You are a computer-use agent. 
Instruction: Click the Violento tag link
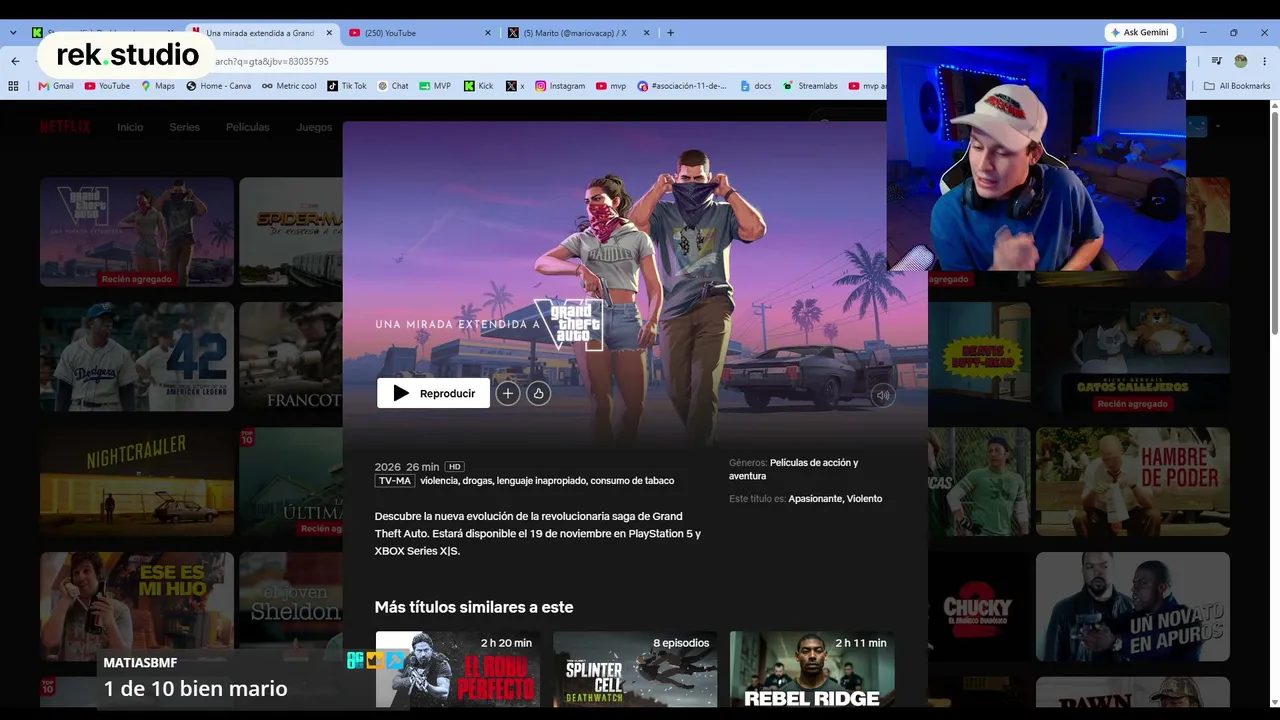tap(865, 499)
